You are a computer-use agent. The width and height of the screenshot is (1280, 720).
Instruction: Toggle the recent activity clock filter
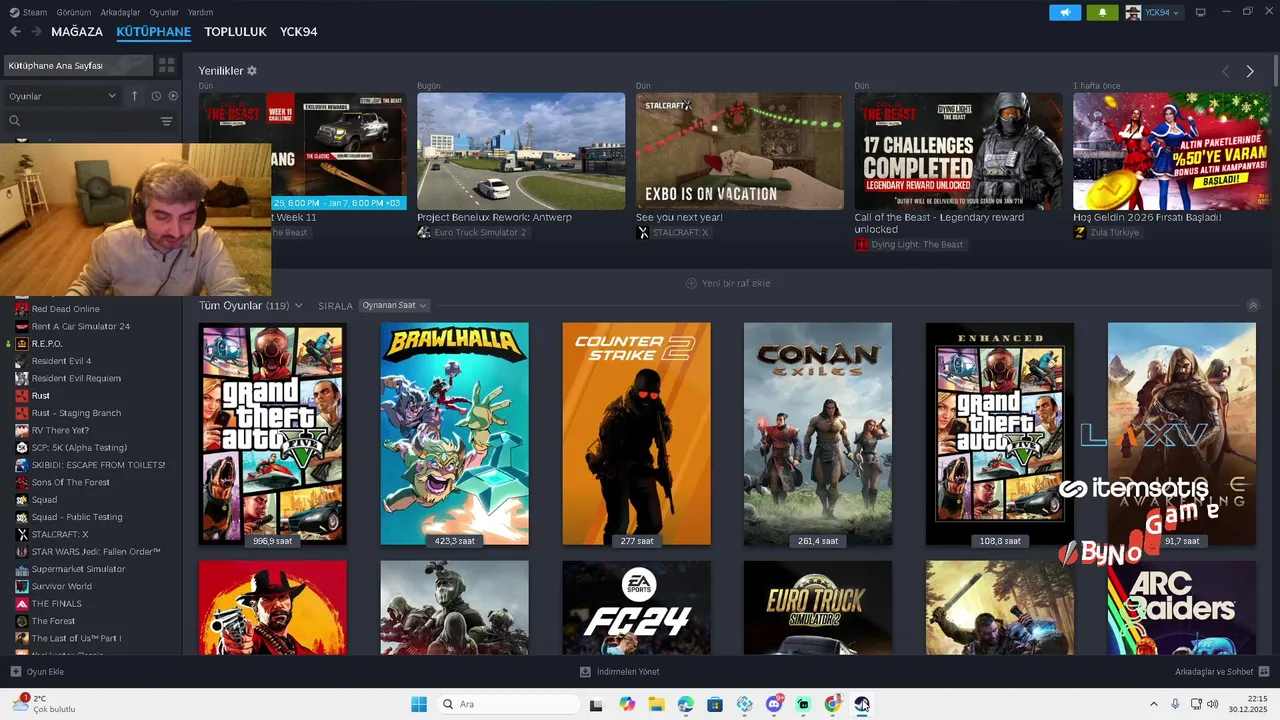pyautogui.click(x=156, y=96)
